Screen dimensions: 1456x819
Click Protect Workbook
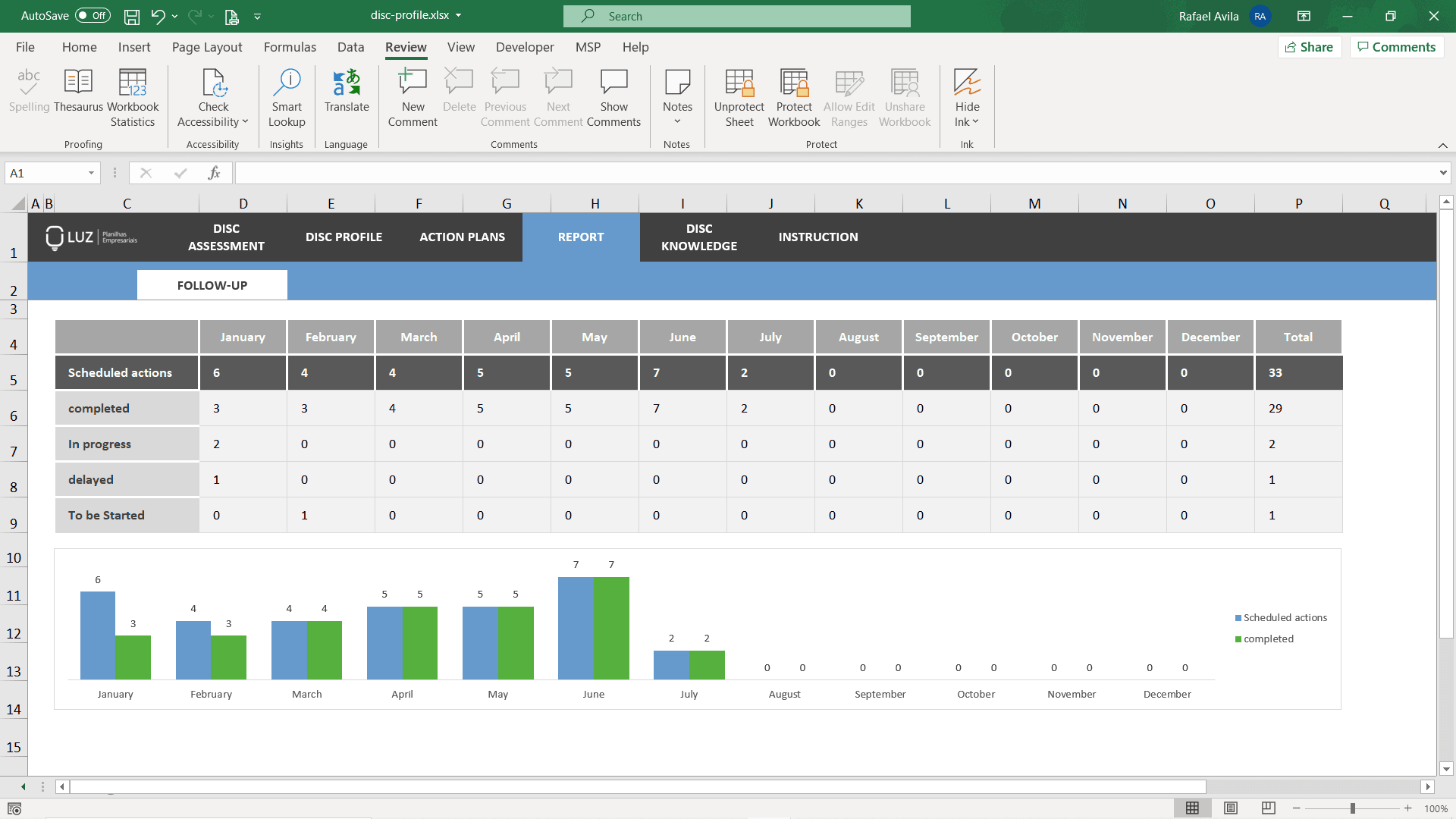793,96
